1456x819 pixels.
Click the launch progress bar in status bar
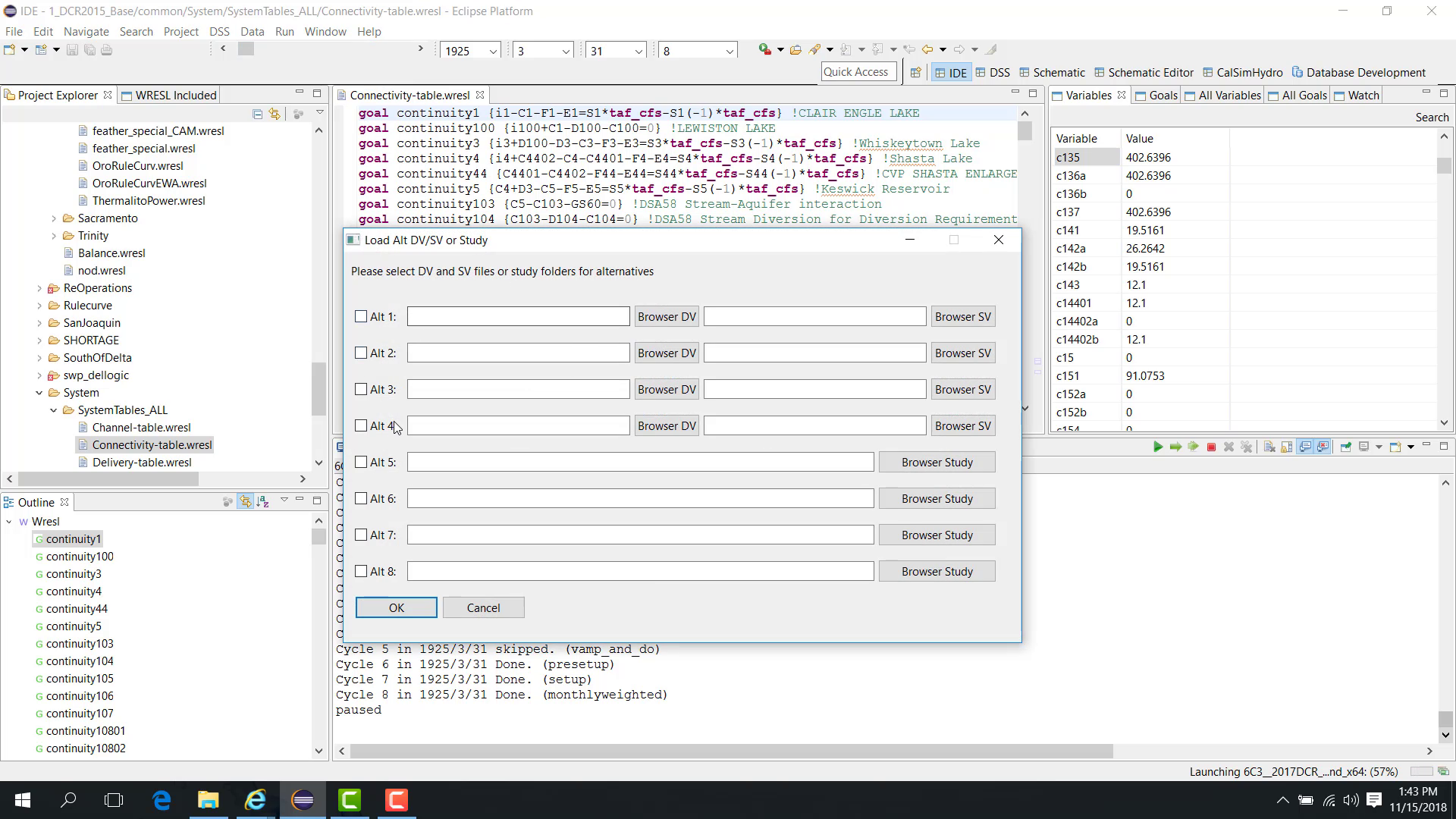1421,771
